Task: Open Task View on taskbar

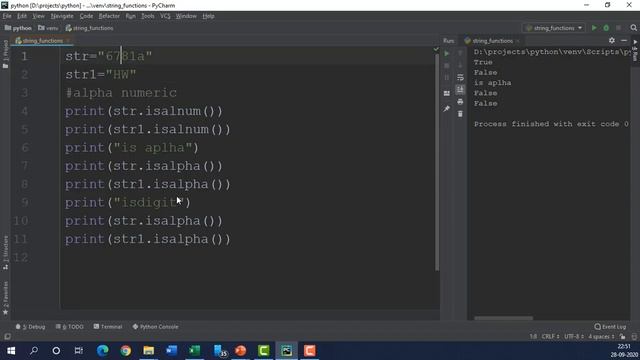Action: tap(79, 351)
